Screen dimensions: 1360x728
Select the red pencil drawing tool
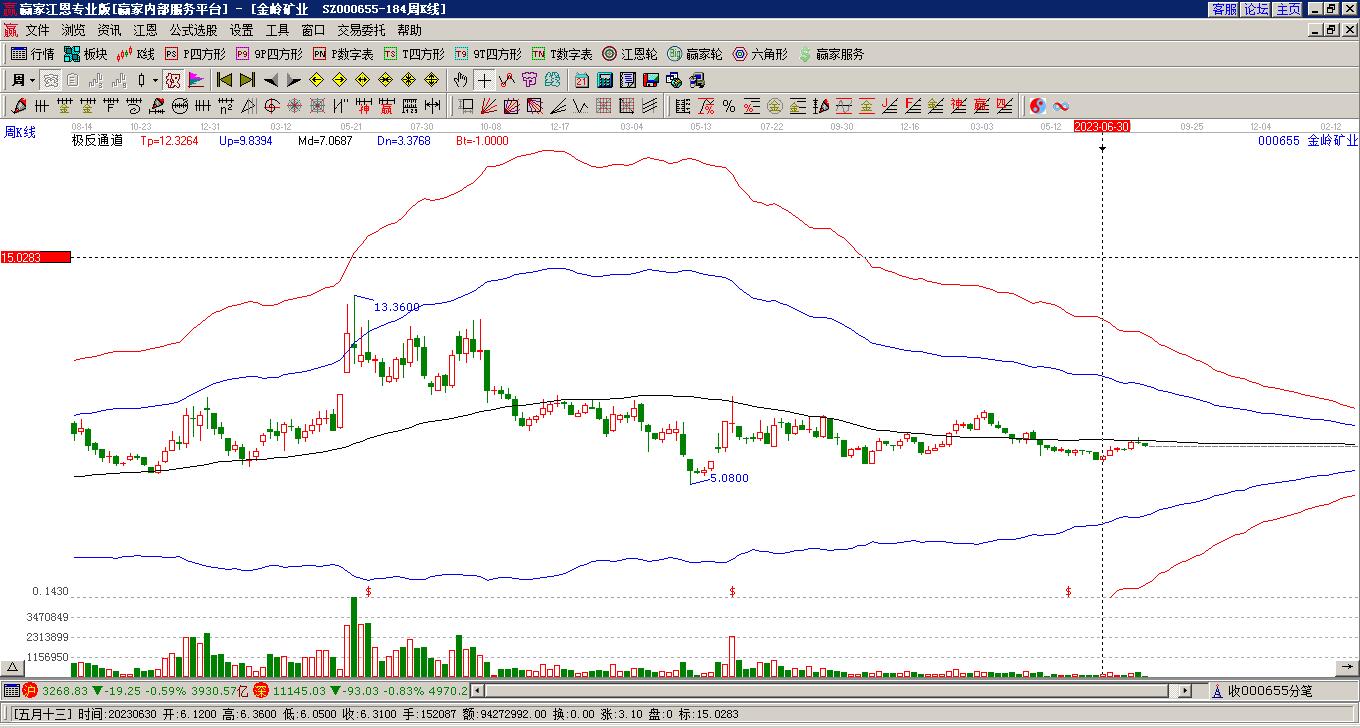point(19,106)
